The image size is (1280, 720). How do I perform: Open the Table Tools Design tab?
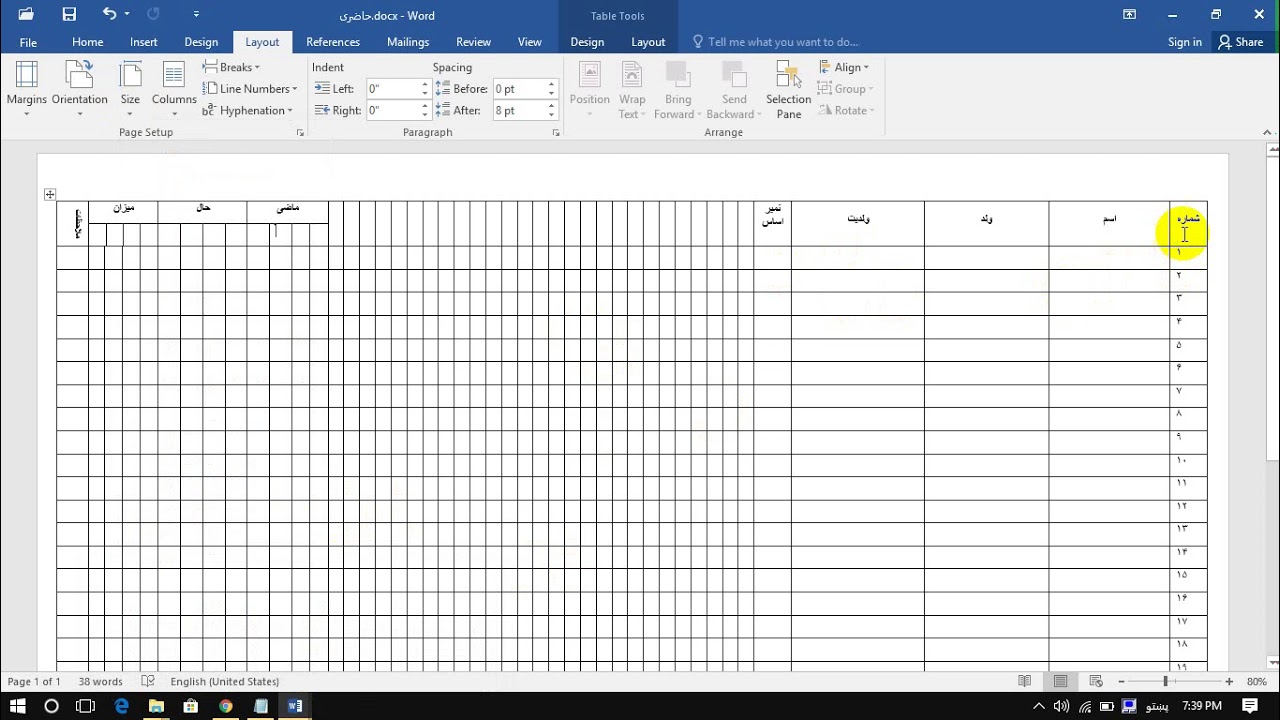[587, 42]
